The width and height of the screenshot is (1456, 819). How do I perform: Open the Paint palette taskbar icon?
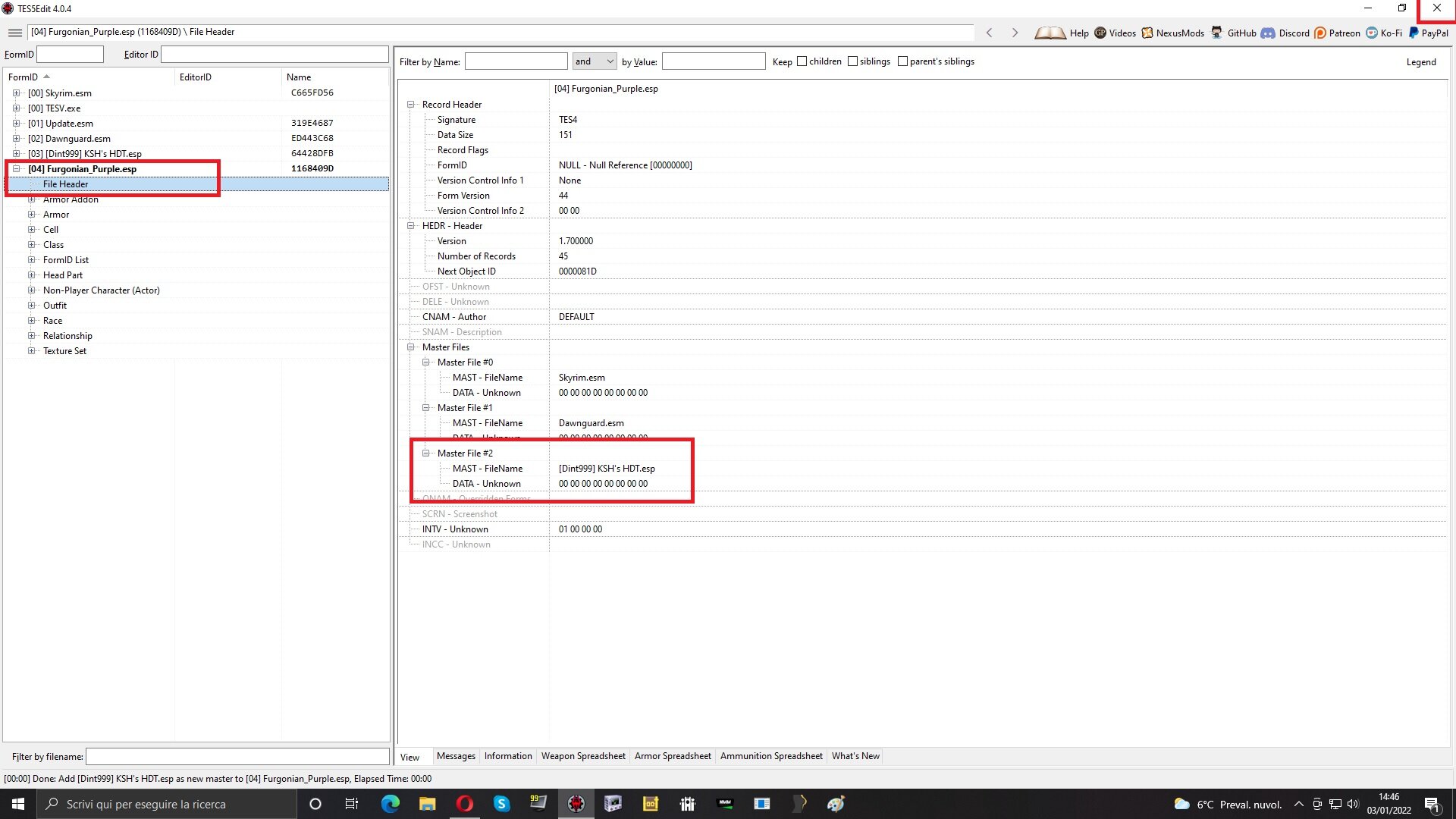coord(836,804)
